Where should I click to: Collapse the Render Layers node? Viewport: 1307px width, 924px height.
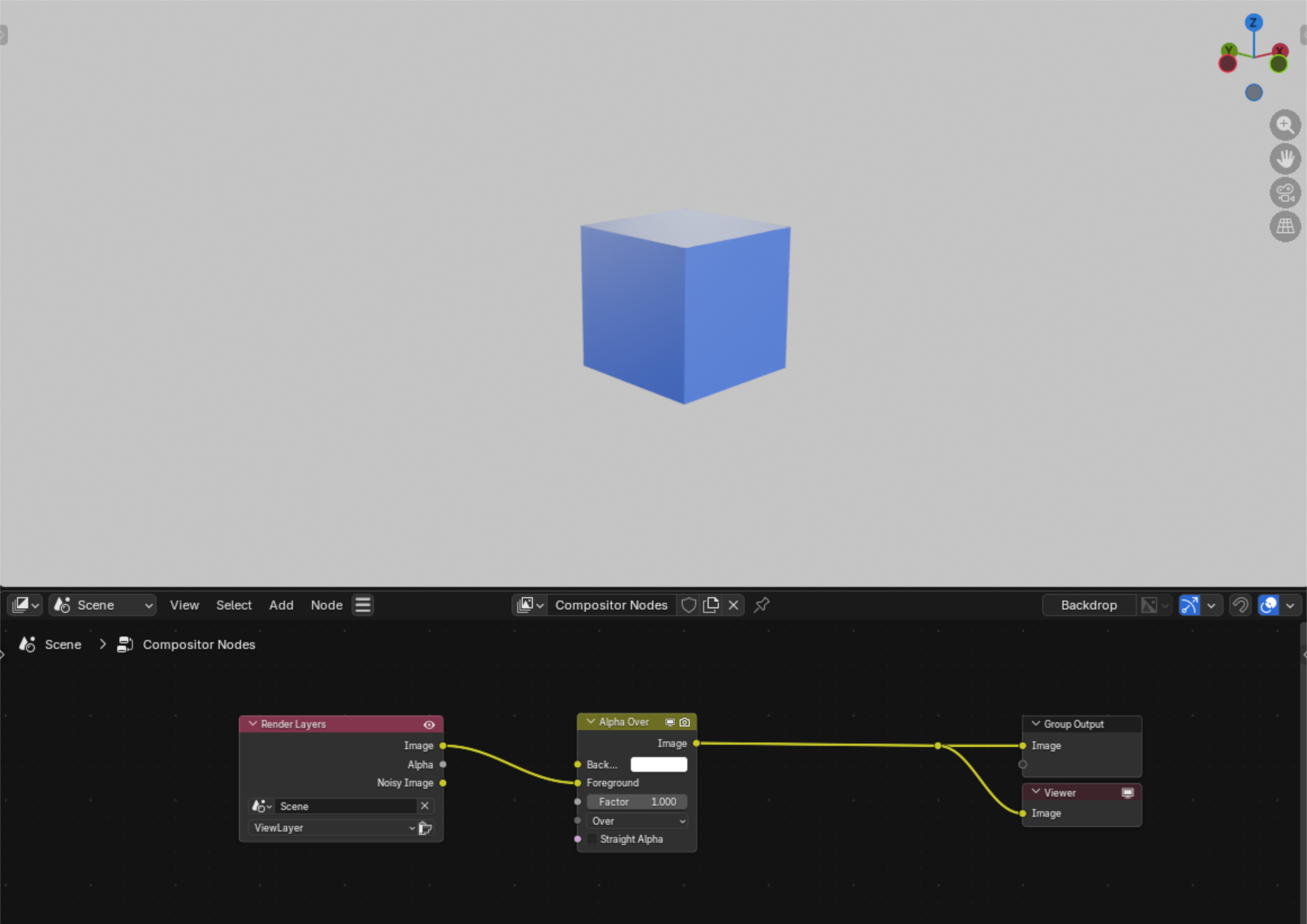coord(253,724)
